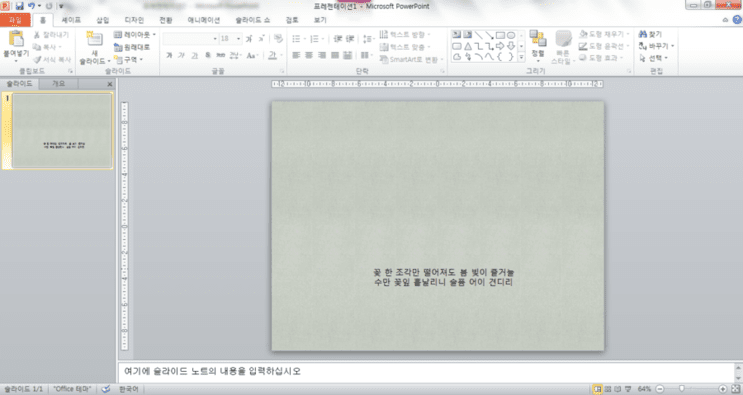Expand the shapes gallery more arrow
The height and width of the screenshot is (395, 743).
pyautogui.click(x=521, y=57)
